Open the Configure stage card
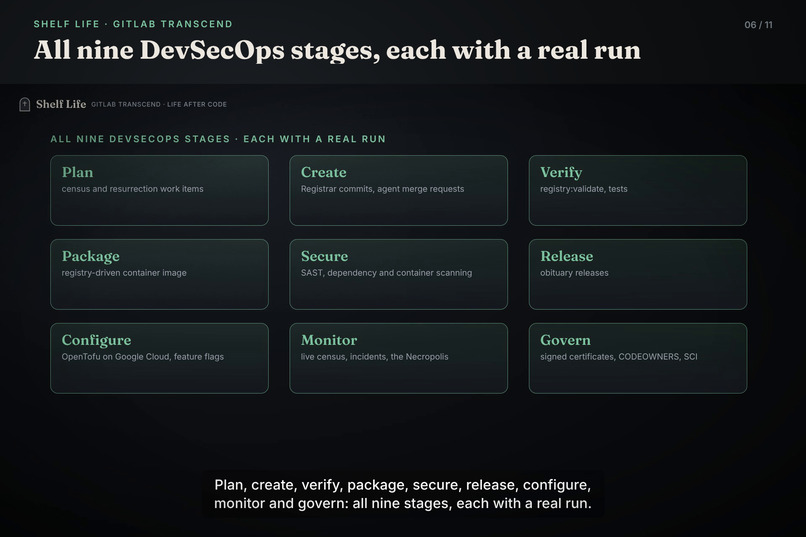Screen dimensions: 806x537 click(x=159, y=358)
